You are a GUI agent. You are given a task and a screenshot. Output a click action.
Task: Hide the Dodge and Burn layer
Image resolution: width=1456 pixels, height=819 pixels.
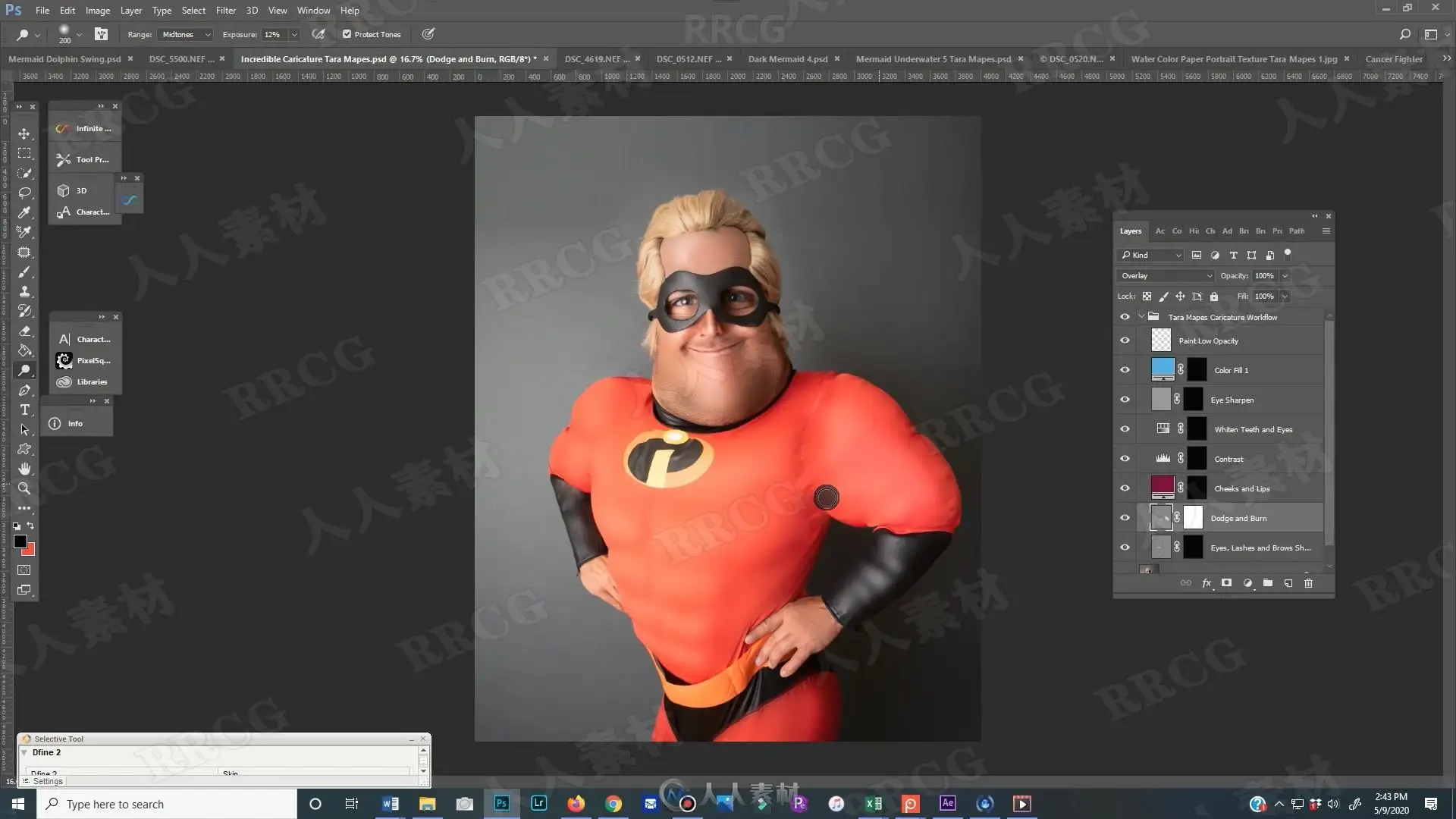pyautogui.click(x=1125, y=518)
